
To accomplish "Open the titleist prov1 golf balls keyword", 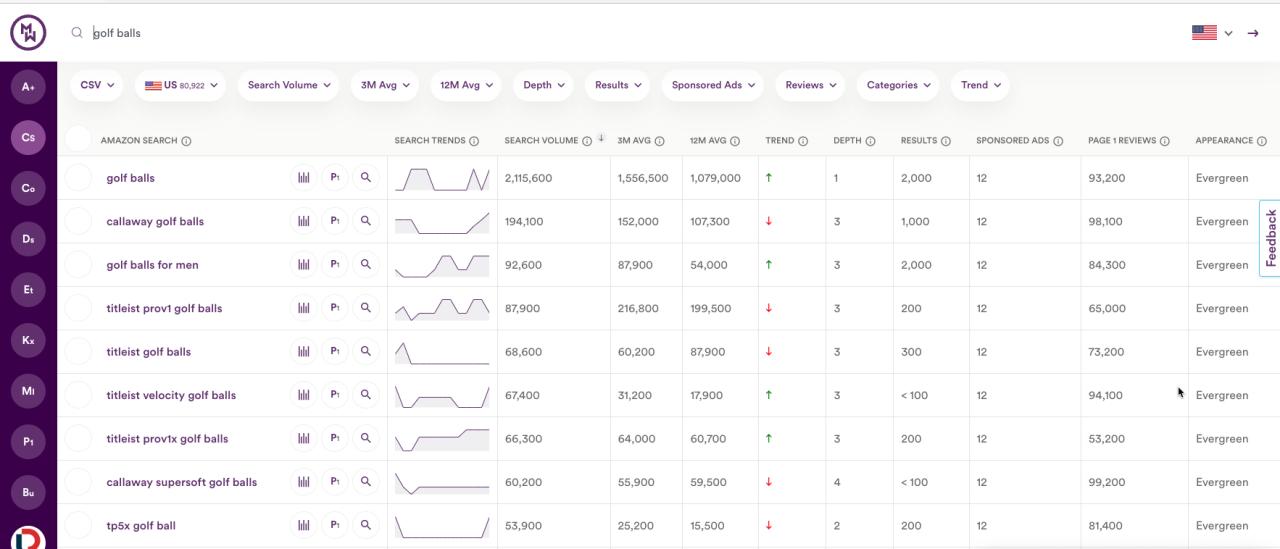I will (164, 308).
